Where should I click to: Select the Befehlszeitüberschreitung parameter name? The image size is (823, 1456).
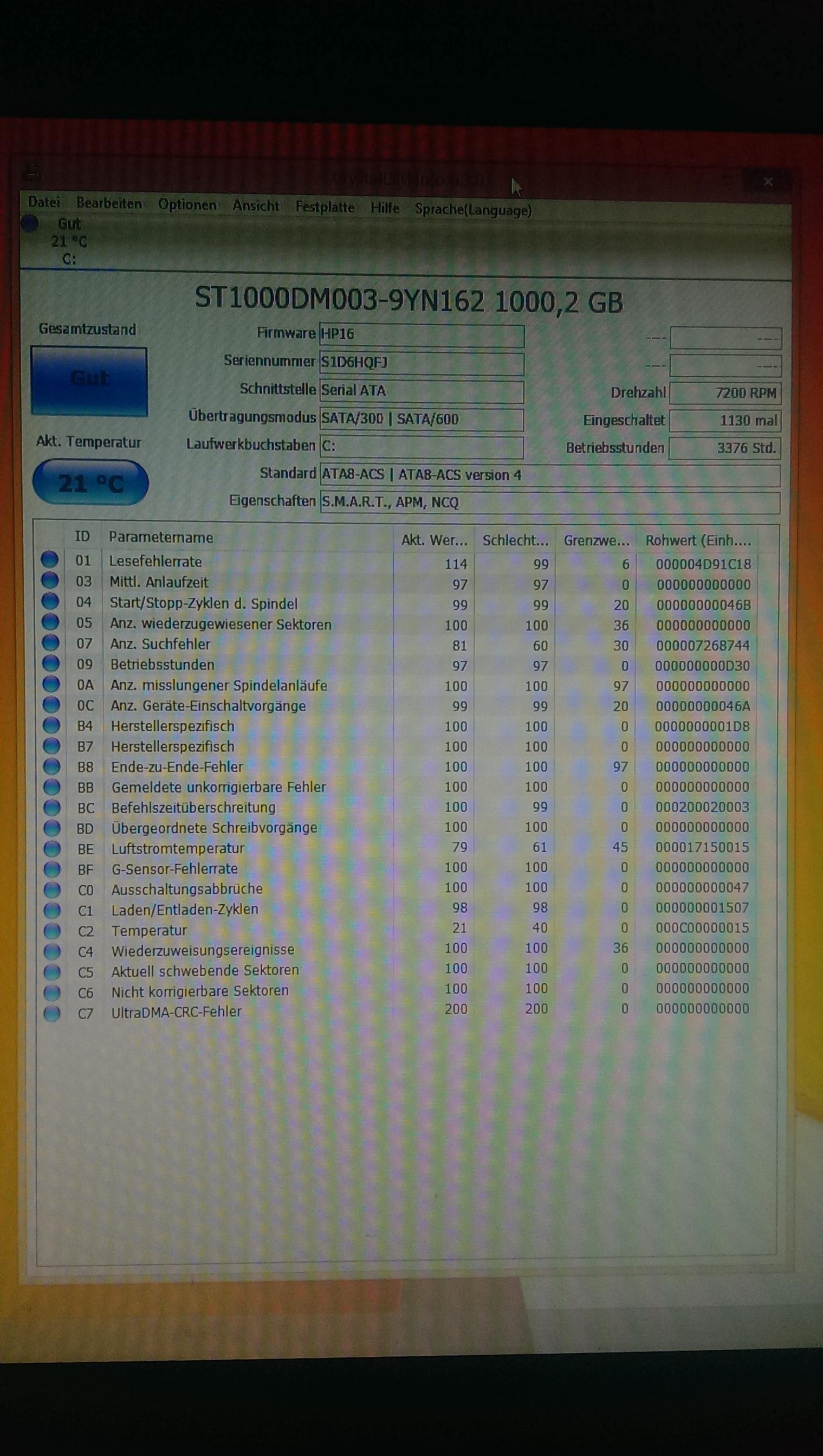[x=193, y=808]
